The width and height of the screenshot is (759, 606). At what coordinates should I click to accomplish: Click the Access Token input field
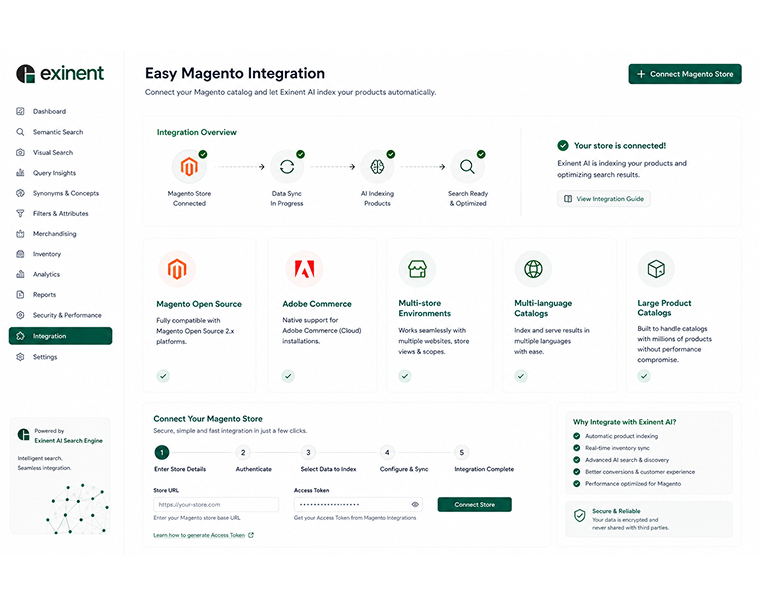click(x=358, y=504)
